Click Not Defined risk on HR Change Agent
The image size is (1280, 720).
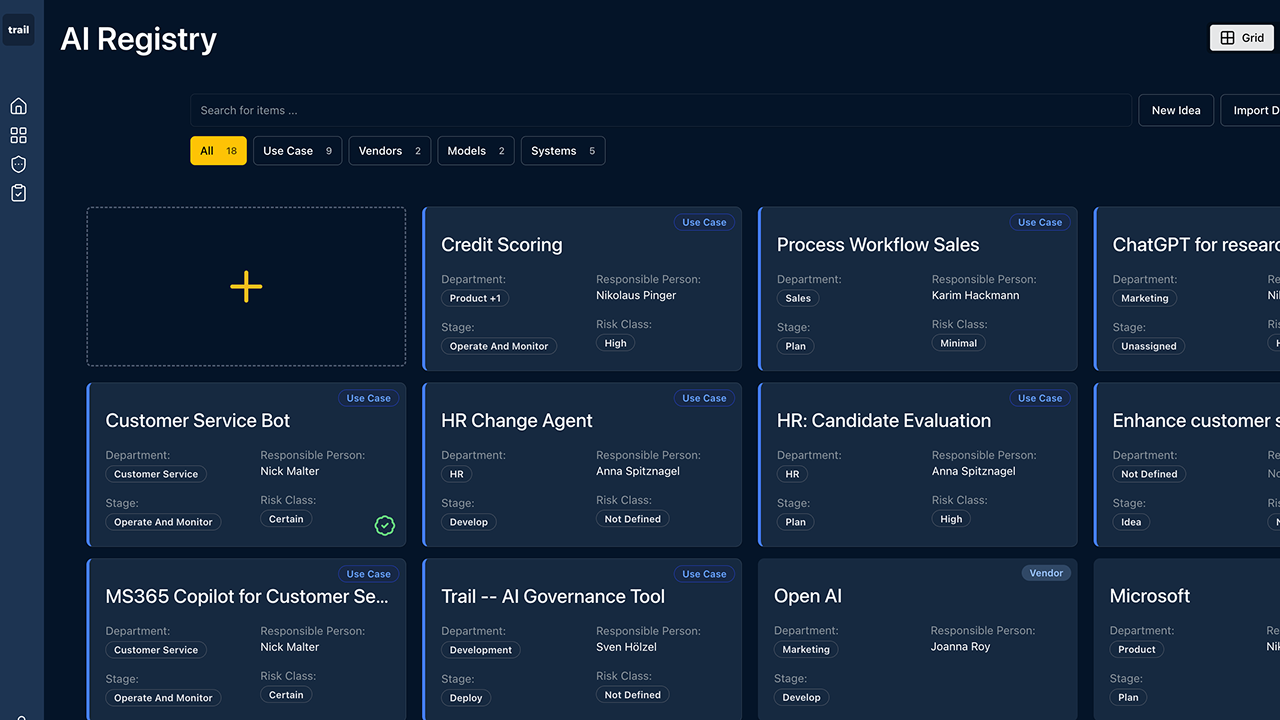(633, 519)
